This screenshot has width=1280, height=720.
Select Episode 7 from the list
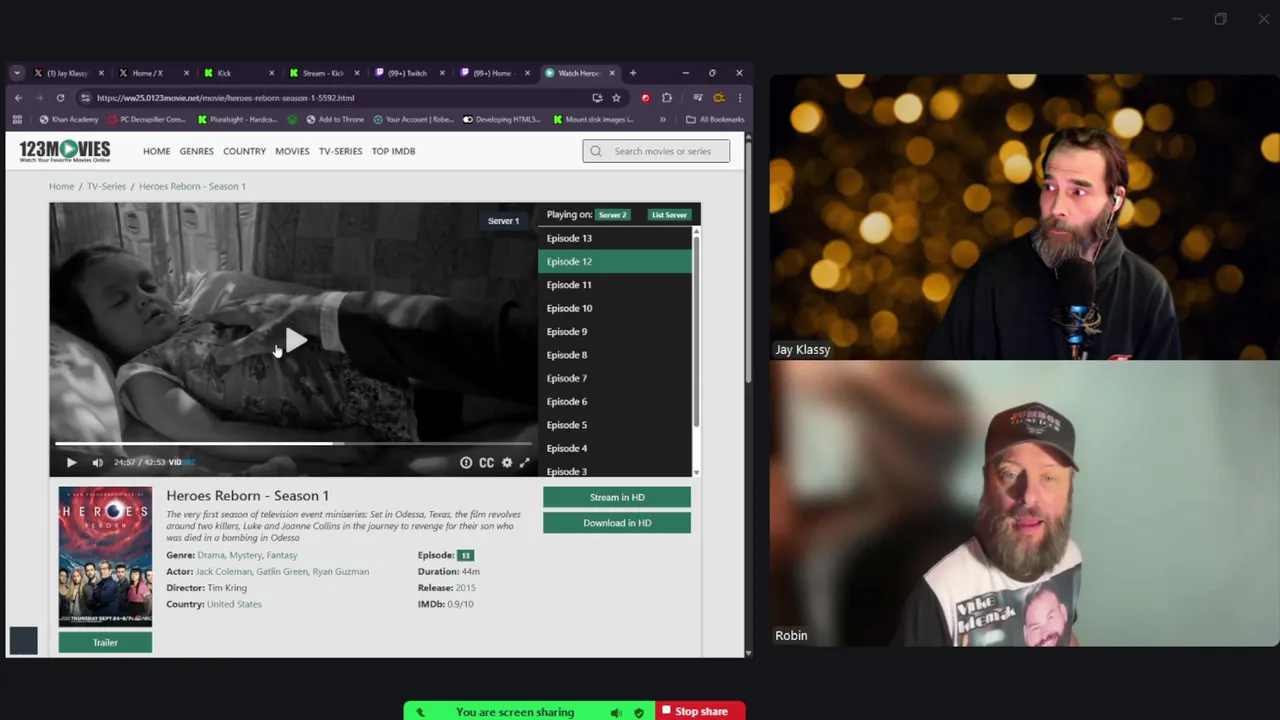[615, 378]
